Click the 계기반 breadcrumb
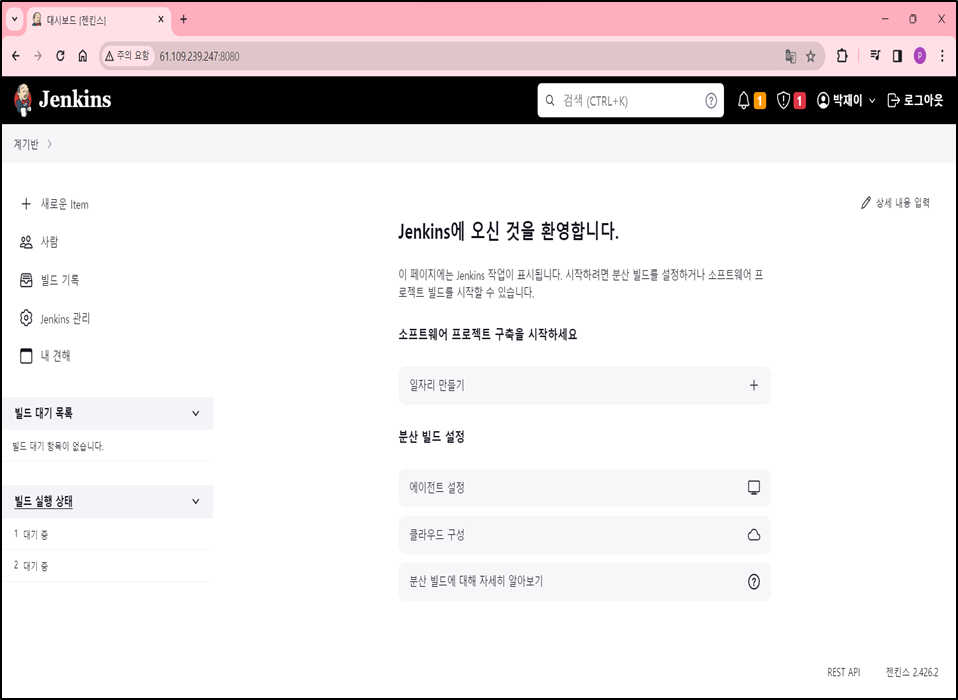The height and width of the screenshot is (700, 958). [x=26, y=144]
